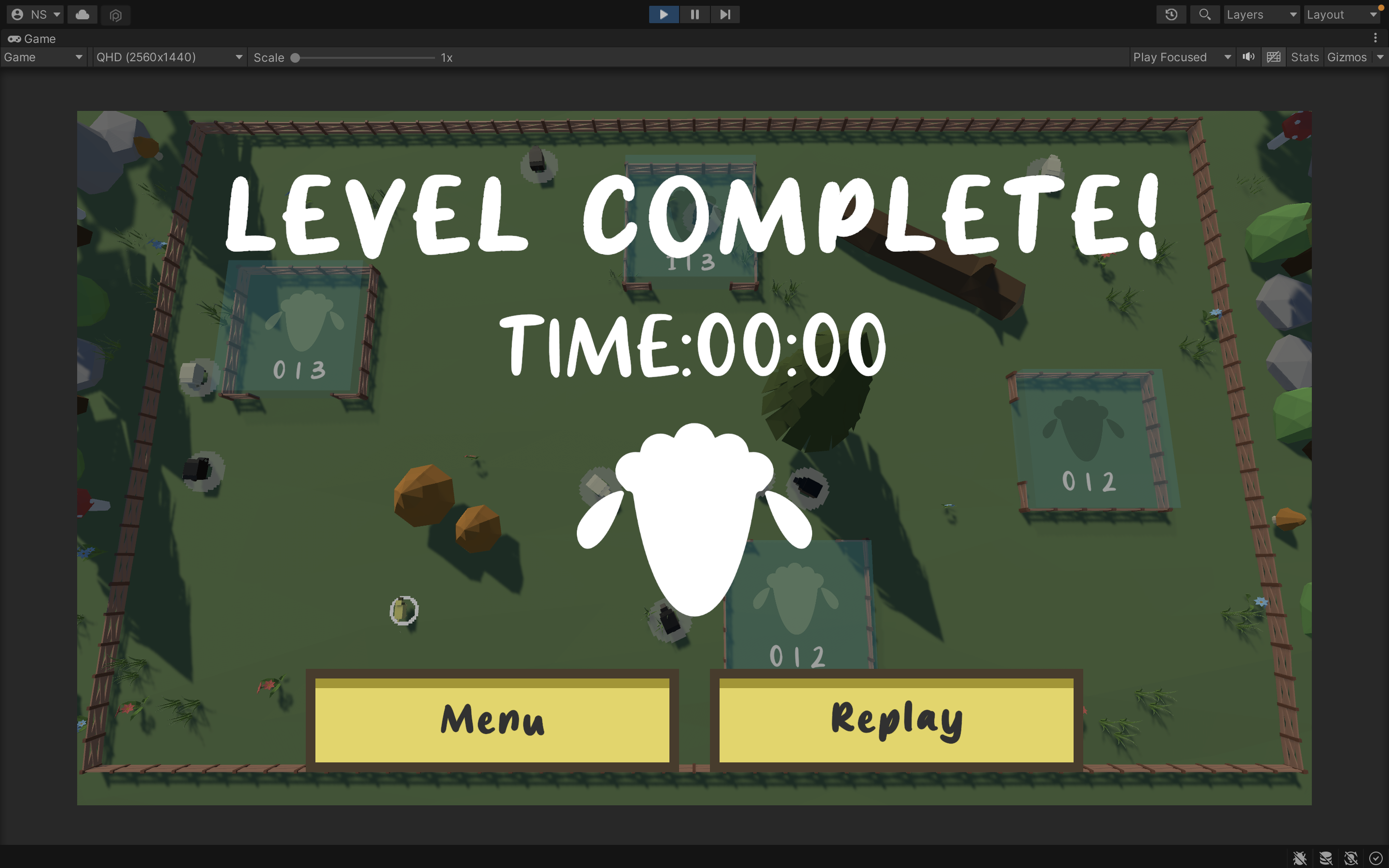
Task: Open the Unity Version Control icon
Action: pos(115,15)
